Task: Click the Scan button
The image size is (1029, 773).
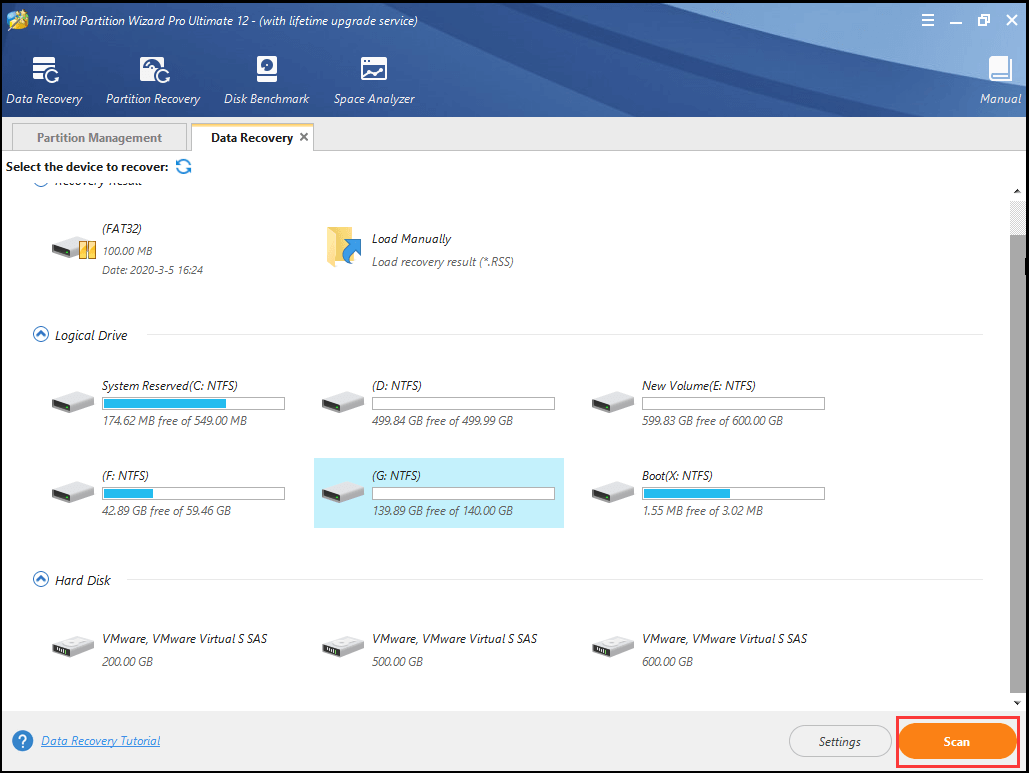Action: click(x=956, y=741)
